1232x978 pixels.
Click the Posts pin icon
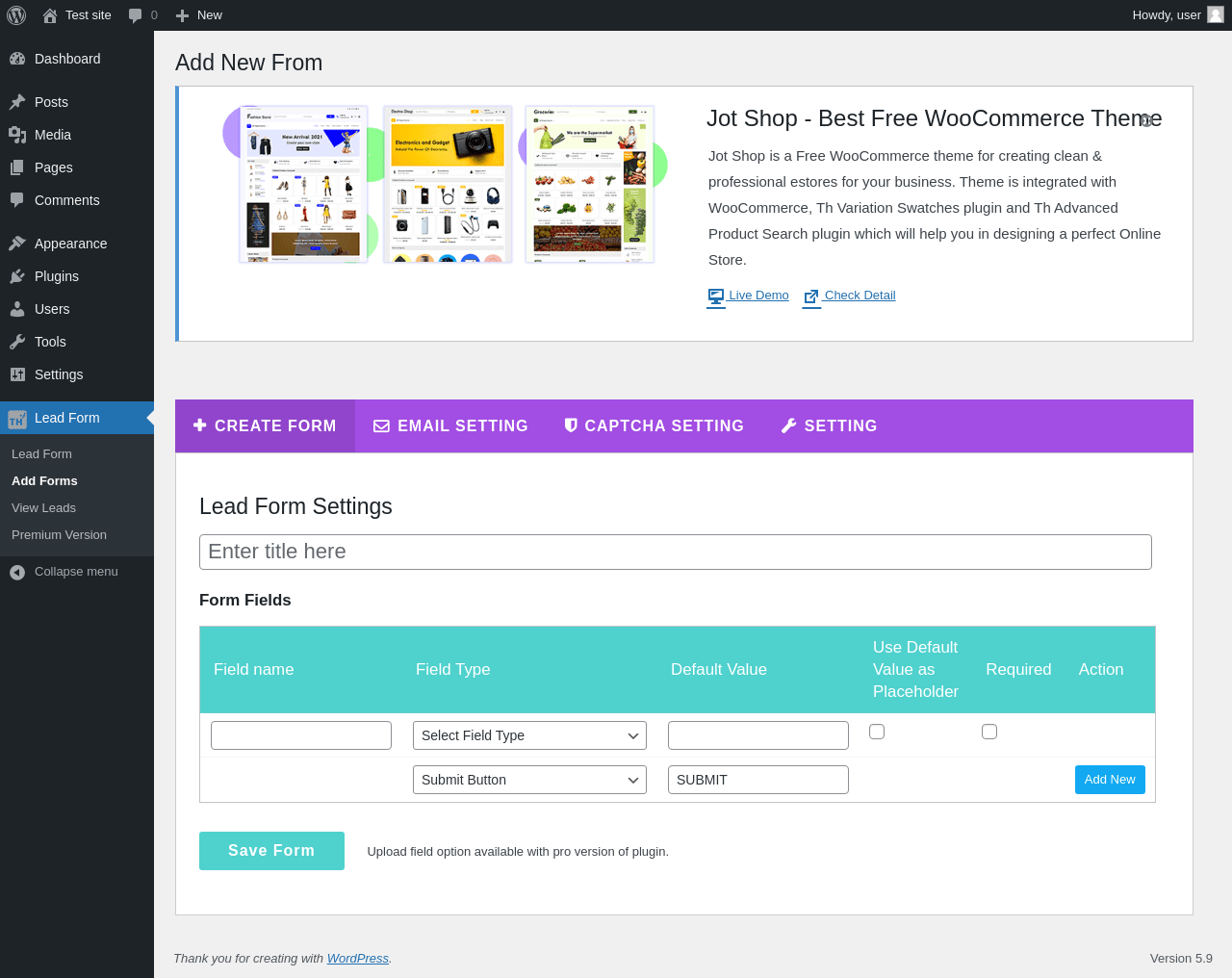coord(17,102)
